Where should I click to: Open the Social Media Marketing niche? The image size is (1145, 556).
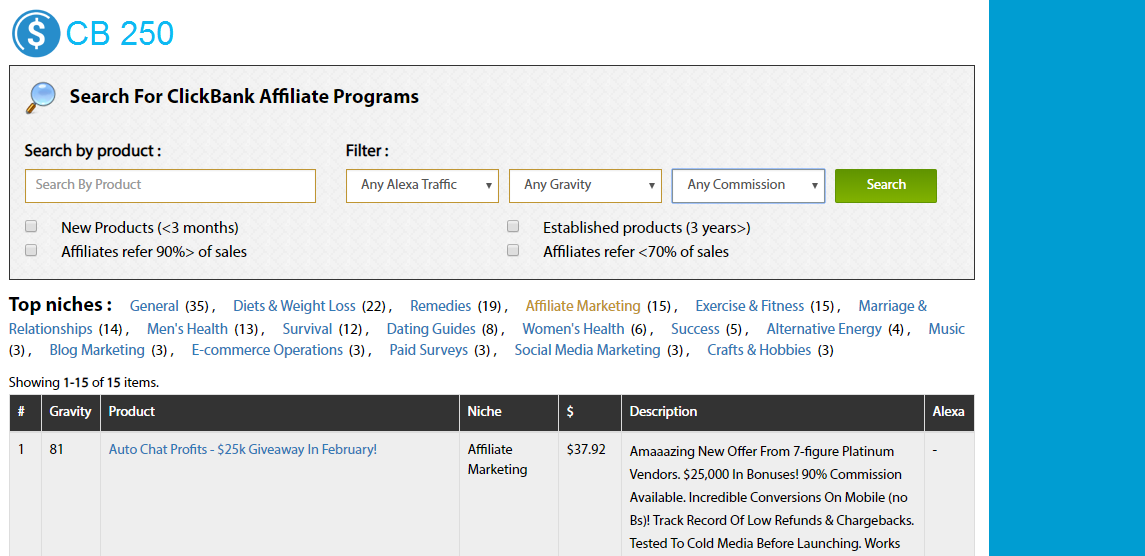[x=587, y=350]
